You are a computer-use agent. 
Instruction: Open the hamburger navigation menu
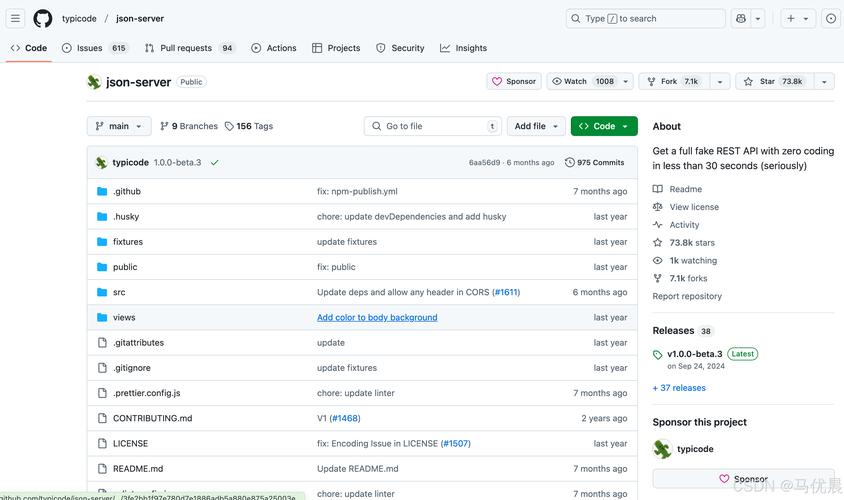click(x=15, y=18)
